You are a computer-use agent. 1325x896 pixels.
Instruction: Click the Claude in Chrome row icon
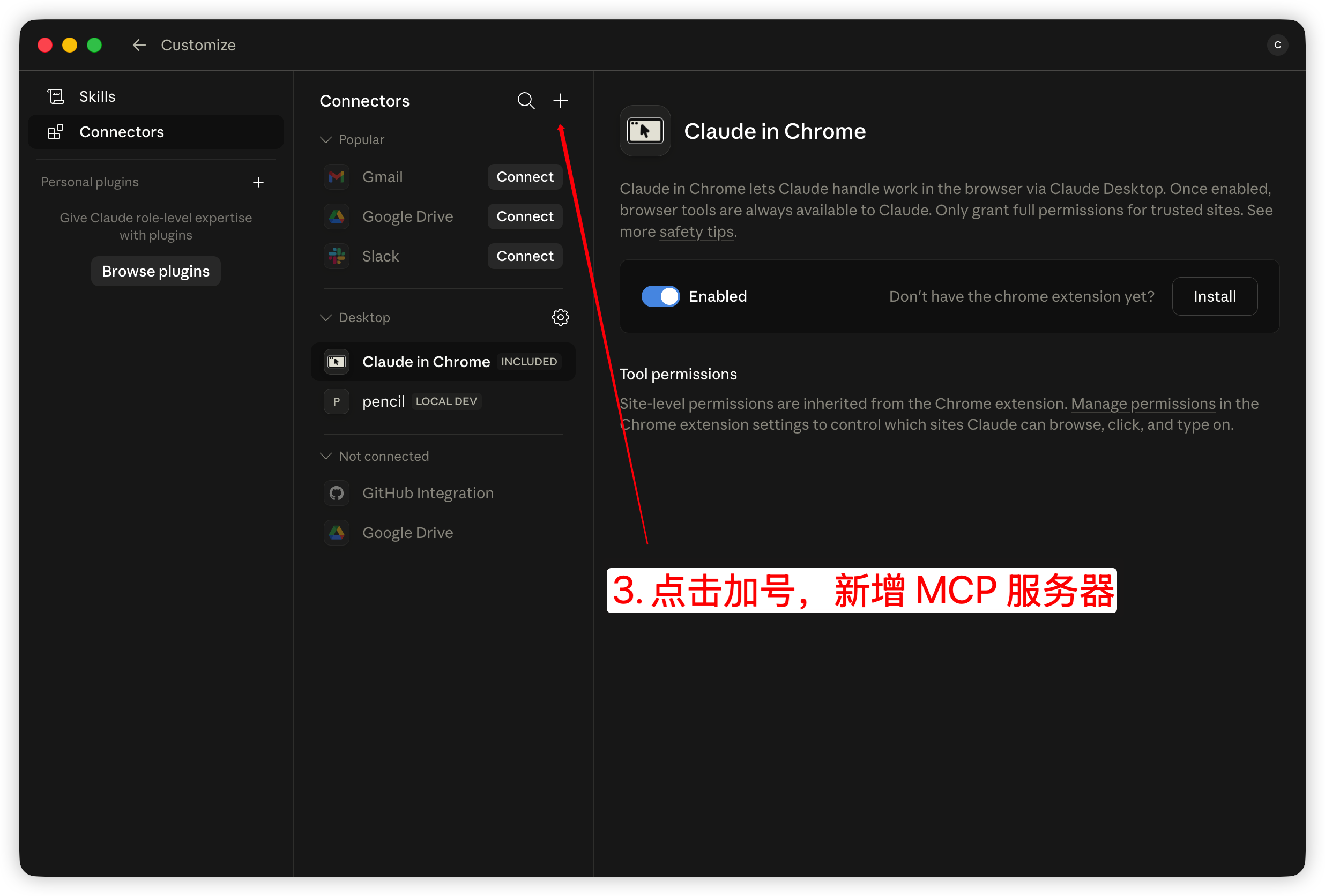(337, 362)
